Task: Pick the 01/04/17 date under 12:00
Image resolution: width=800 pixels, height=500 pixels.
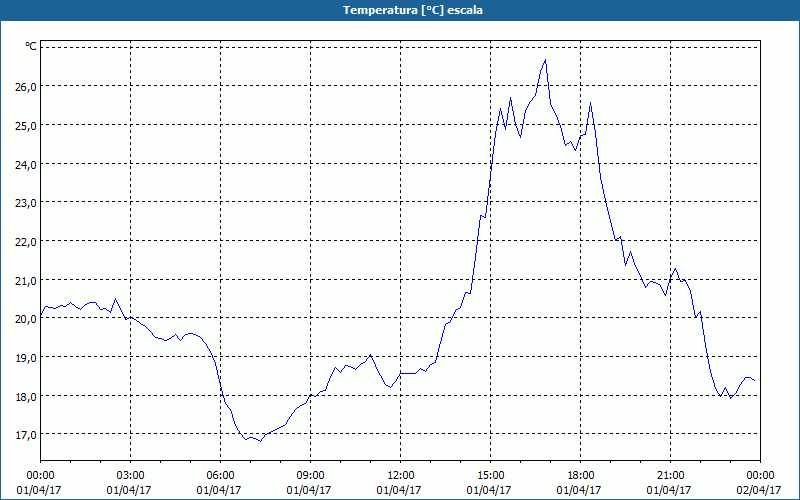Action: tap(399, 490)
